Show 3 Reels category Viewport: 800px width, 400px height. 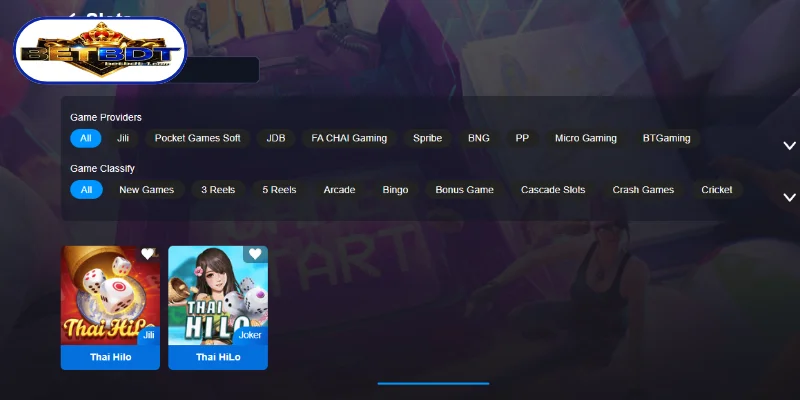click(218, 190)
